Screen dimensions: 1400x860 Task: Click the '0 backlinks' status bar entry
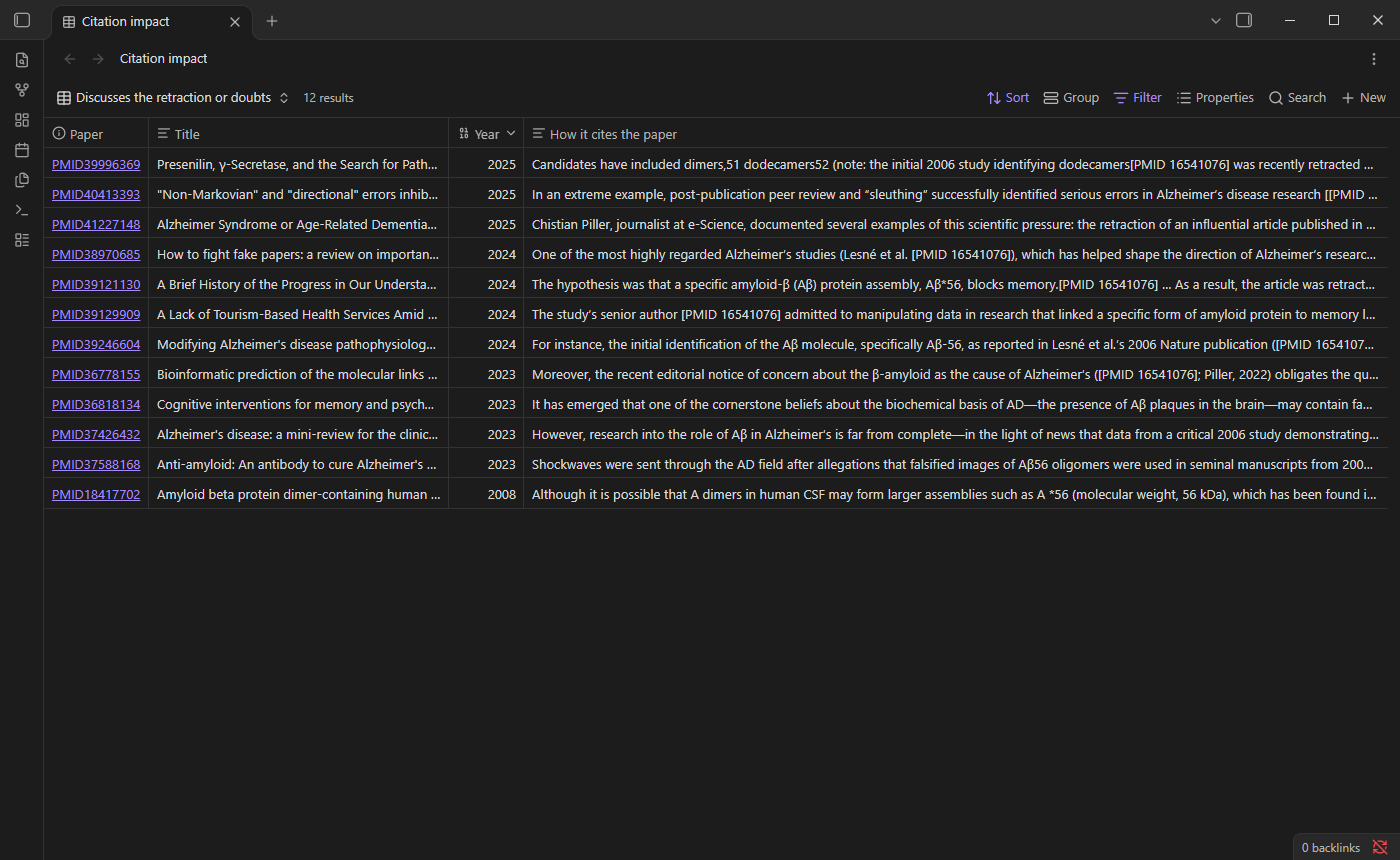point(1330,848)
